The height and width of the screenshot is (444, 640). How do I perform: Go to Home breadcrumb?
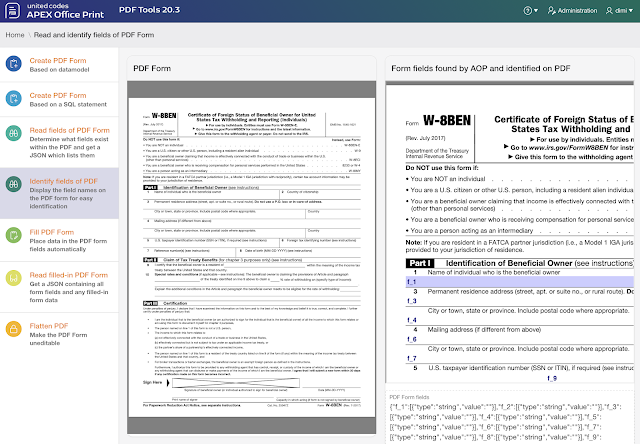click(15, 35)
